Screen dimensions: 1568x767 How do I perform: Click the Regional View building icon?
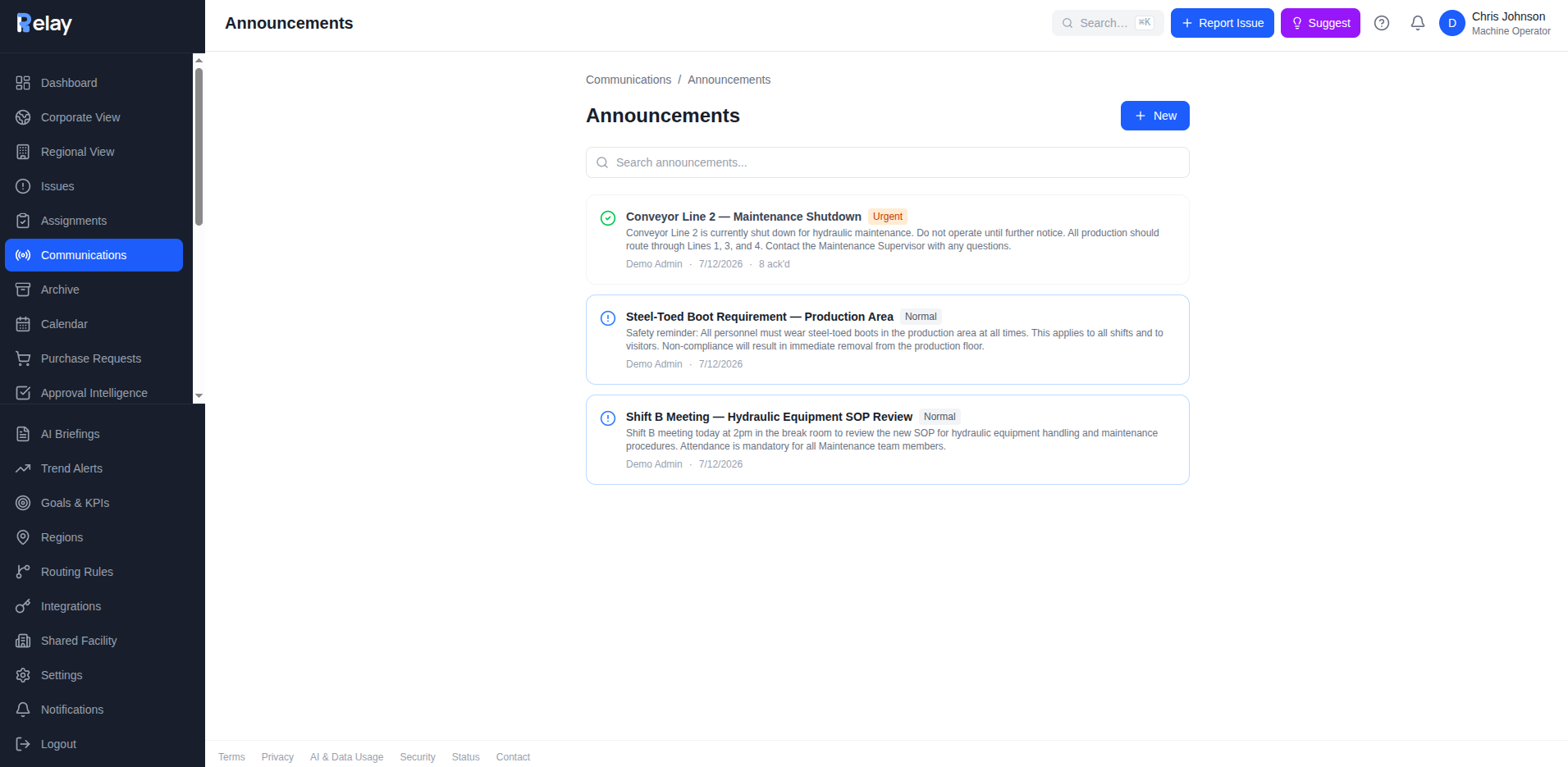click(23, 152)
